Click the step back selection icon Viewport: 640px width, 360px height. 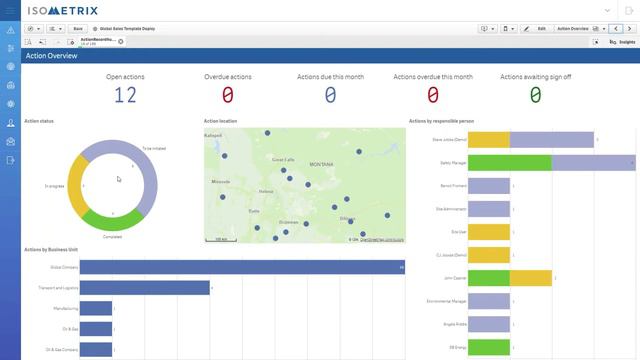[x=42, y=42]
